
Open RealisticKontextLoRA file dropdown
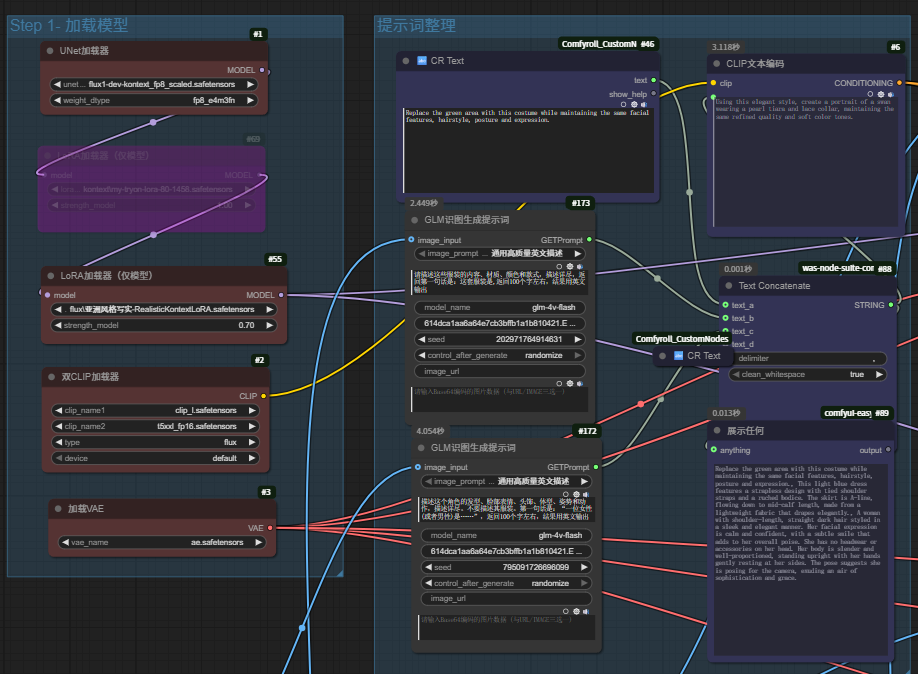(163, 309)
